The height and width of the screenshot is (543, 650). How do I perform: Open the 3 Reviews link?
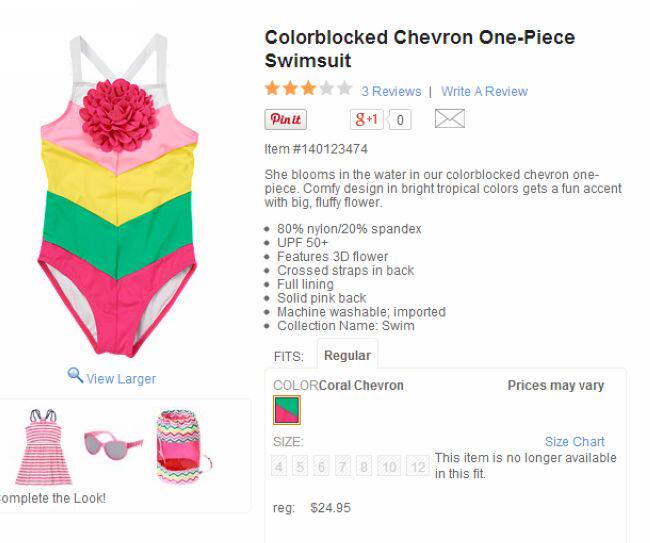[x=391, y=91]
